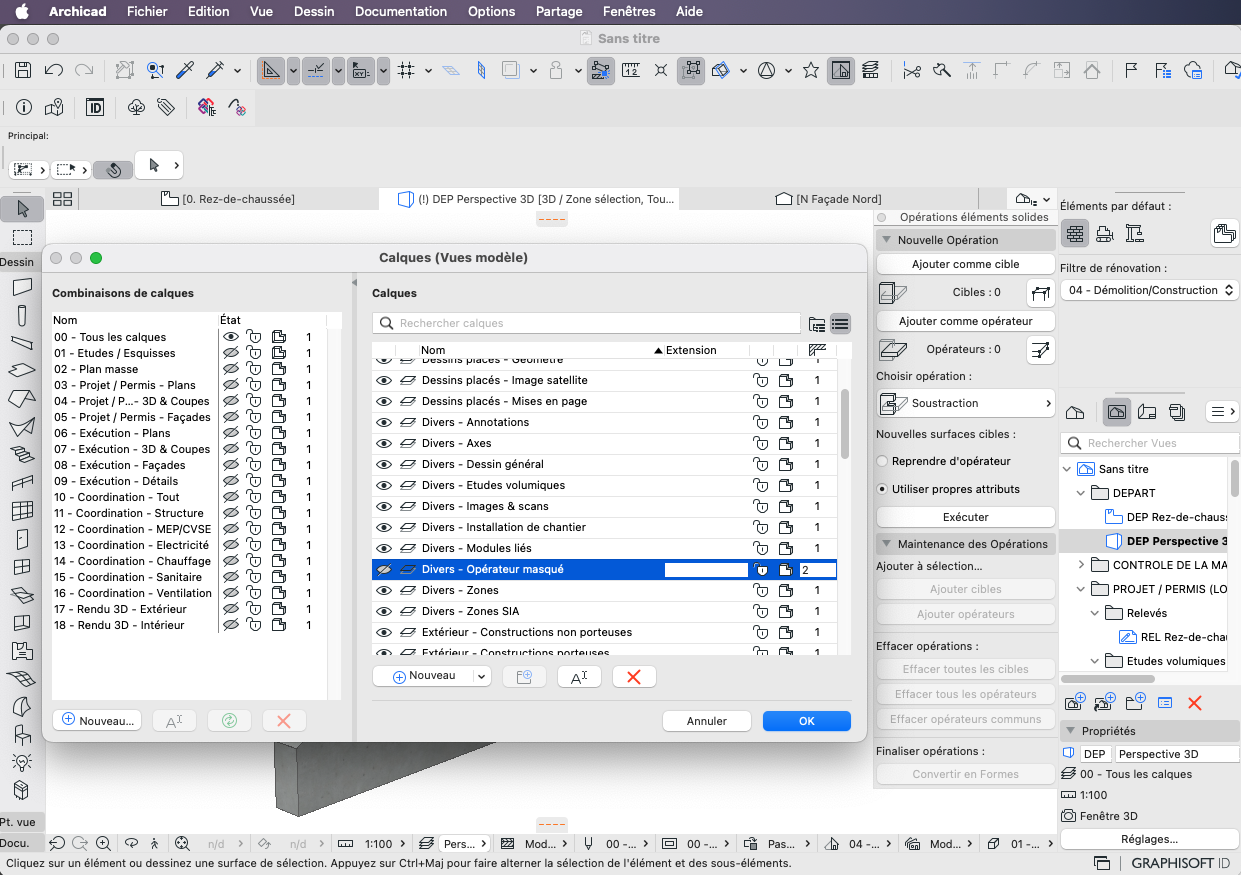Screen dimensions: 1241x875
Task: Click lock icon for 02 - Plan masse
Action: pos(254,369)
